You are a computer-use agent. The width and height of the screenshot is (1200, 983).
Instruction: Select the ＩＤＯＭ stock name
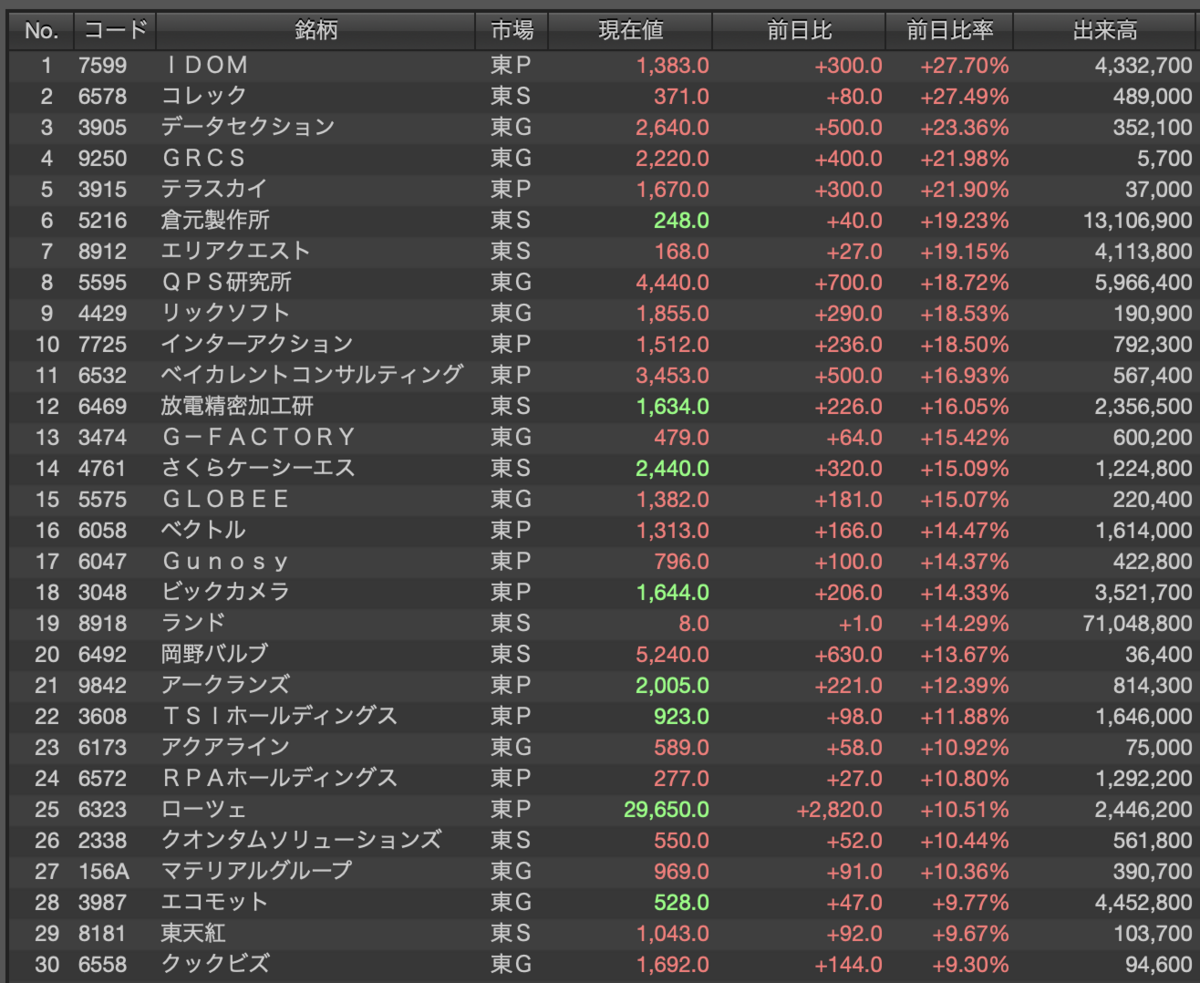point(205,65)
